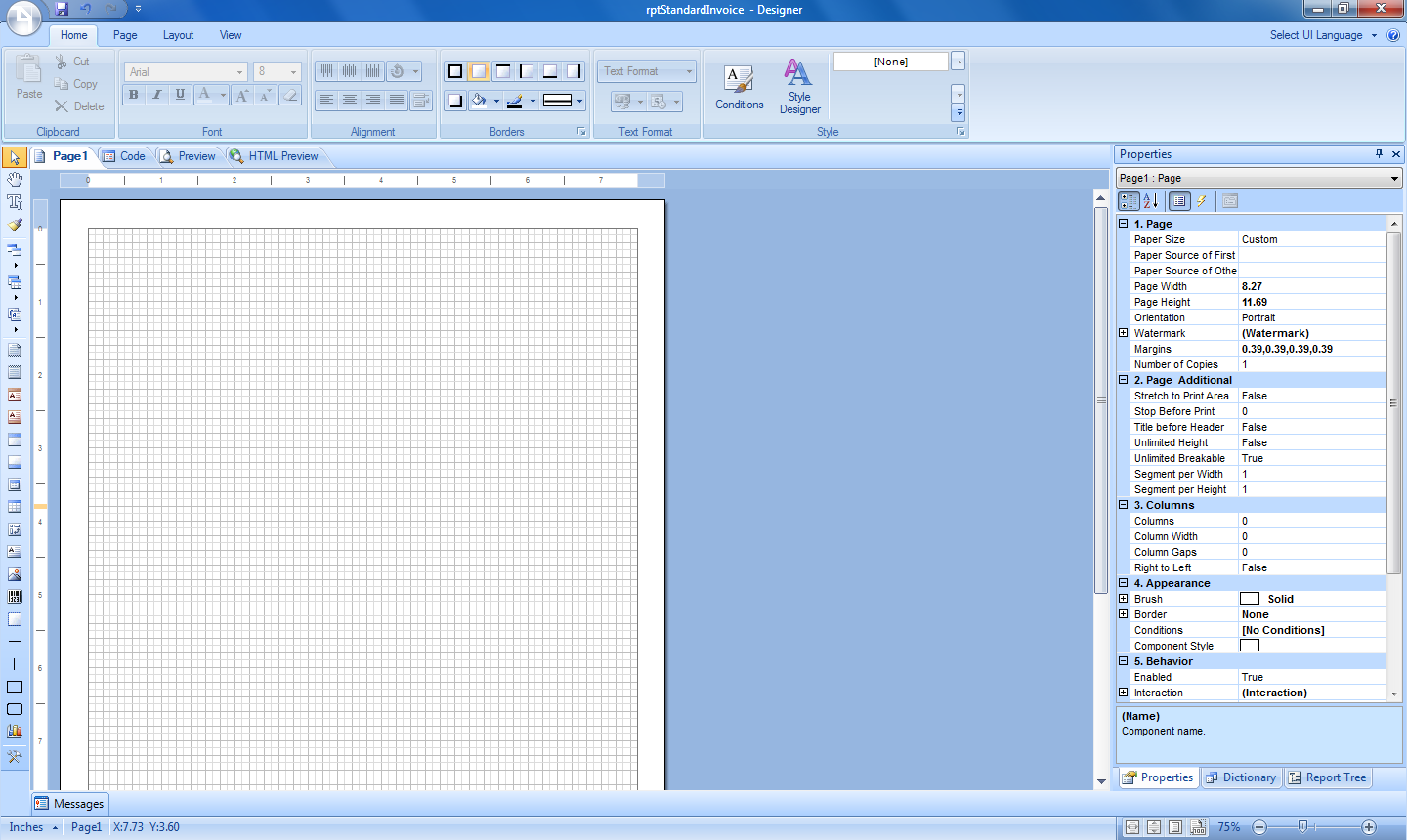Toggle the all-borders button

click(455, 71)
